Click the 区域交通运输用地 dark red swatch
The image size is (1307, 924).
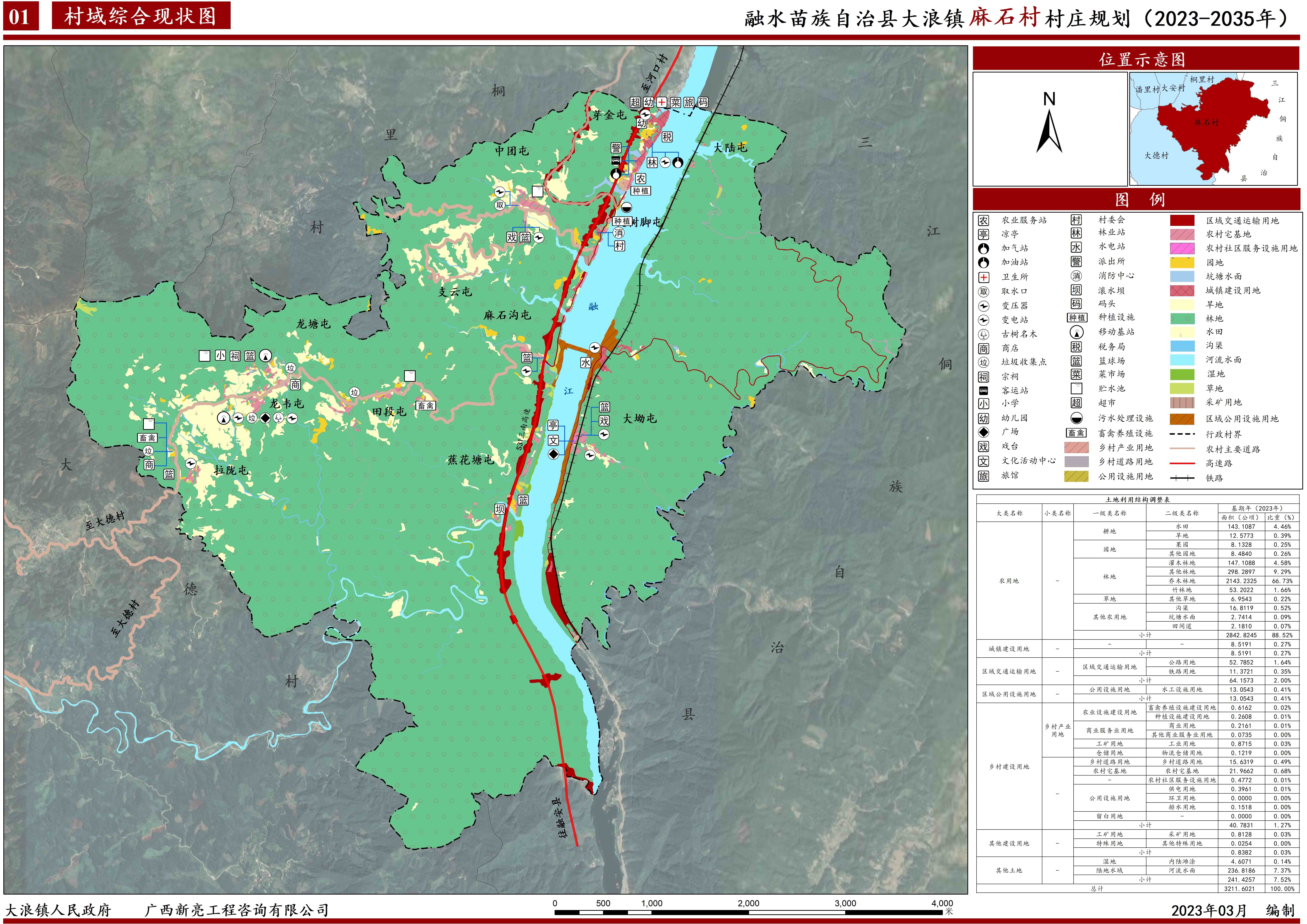[1182, 220]
